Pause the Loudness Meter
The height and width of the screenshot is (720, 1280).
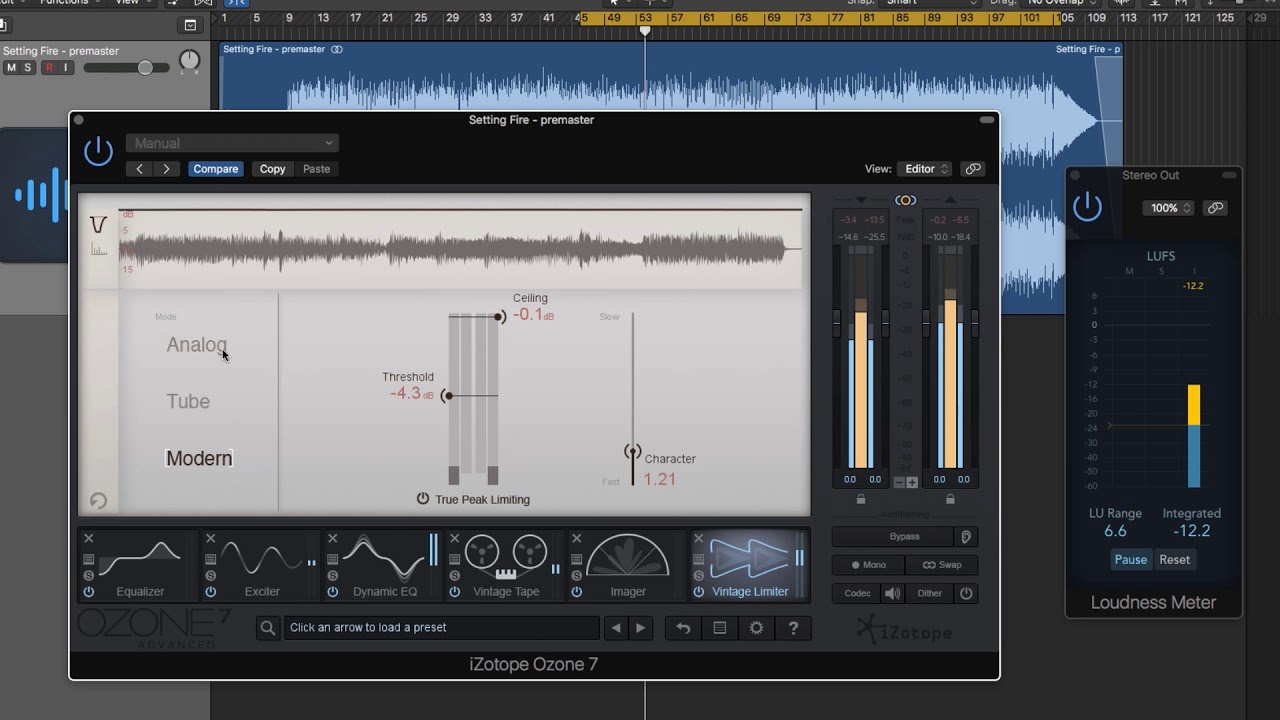pyautogui.click(x=1131, y=560)
